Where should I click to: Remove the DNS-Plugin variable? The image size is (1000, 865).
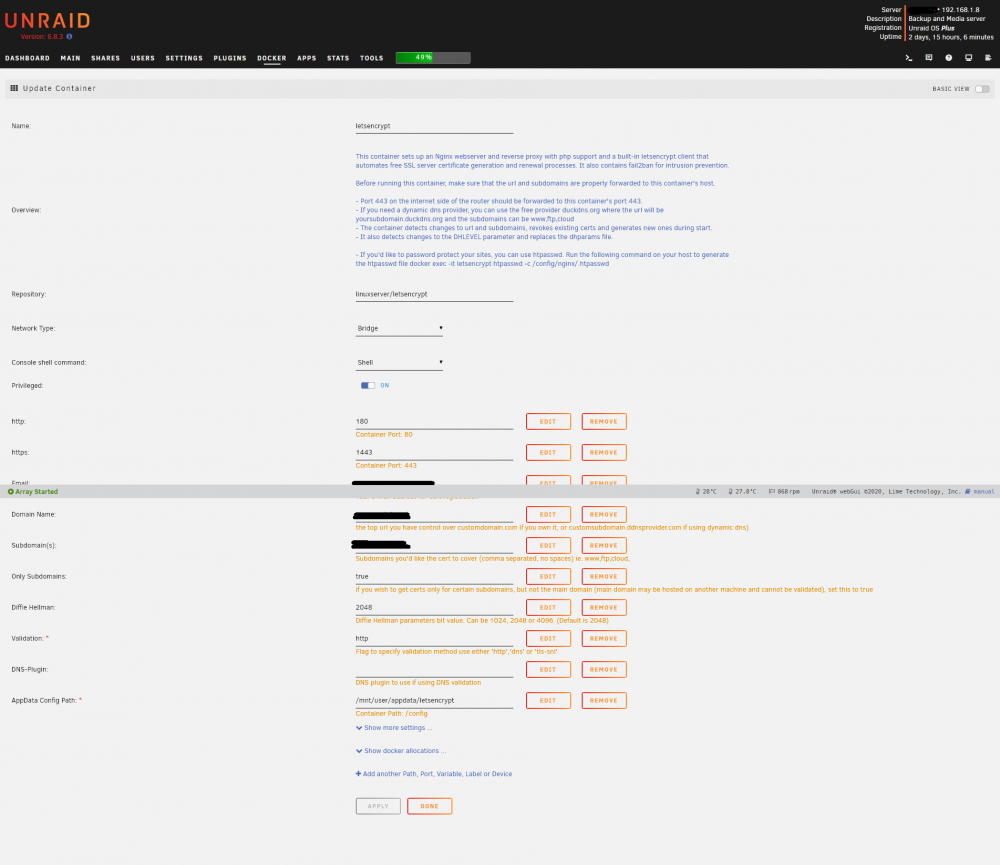click(x=603, y=670)
